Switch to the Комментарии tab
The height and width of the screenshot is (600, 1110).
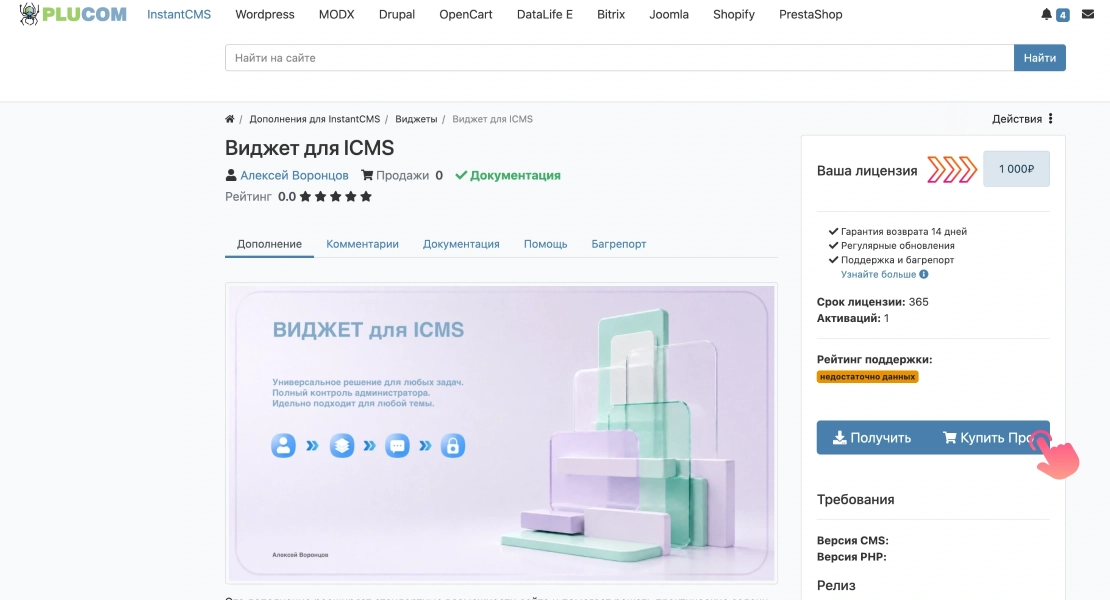pyautogui.click(x=362, y=244)
